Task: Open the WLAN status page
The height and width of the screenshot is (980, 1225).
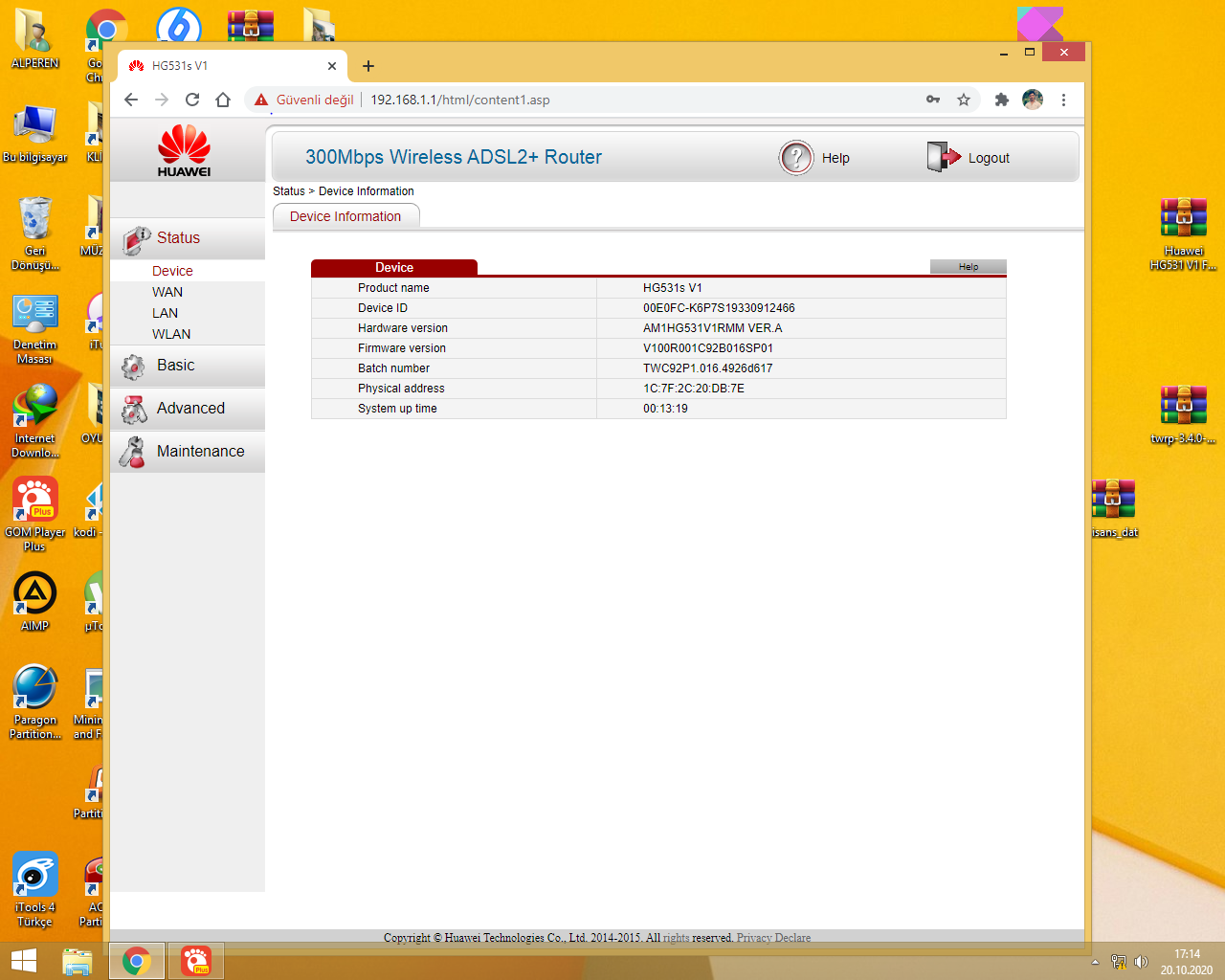Action: coord(171,334)
